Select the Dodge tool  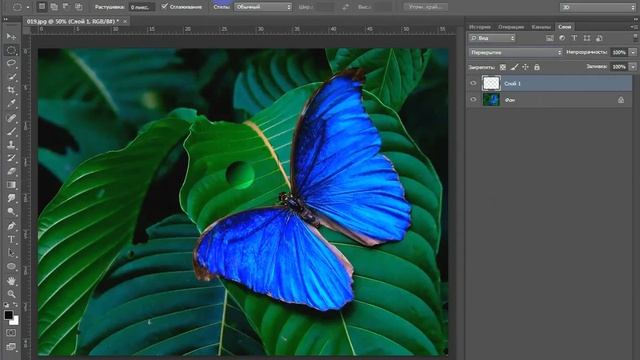point(11,211)
